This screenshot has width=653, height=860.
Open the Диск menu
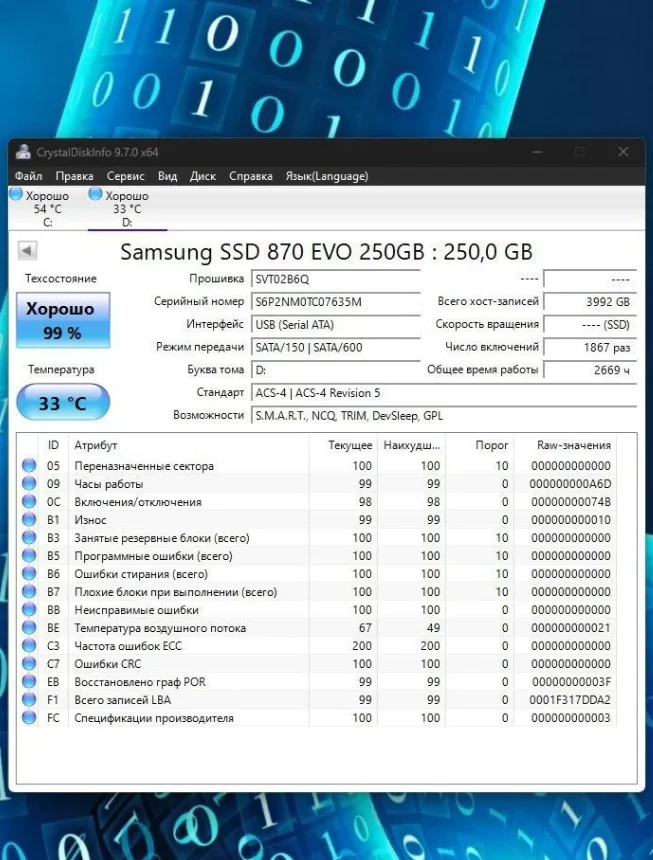click(203, 176)
